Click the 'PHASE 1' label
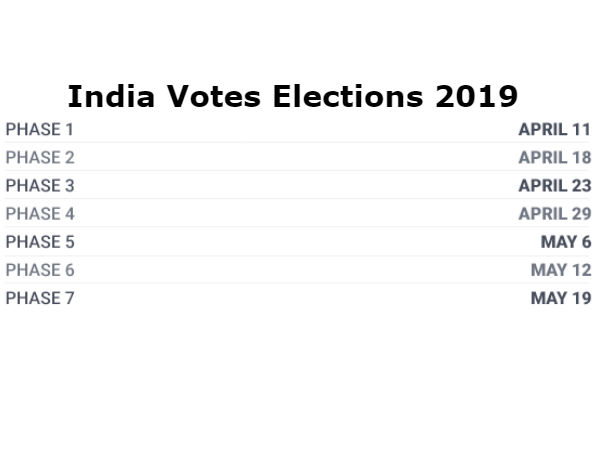Screen dimensions: 600x450 click(40, 129)
